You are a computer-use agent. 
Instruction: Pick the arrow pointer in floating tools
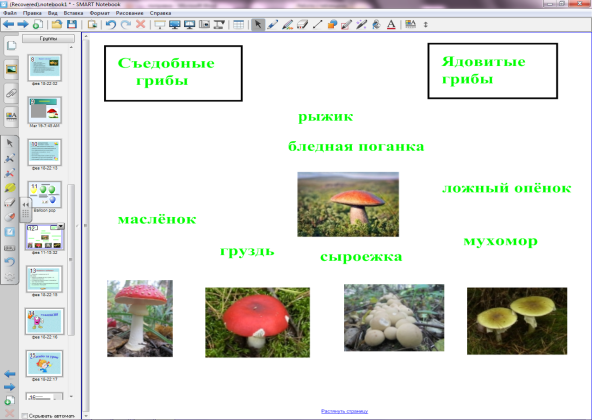point(10,143)
